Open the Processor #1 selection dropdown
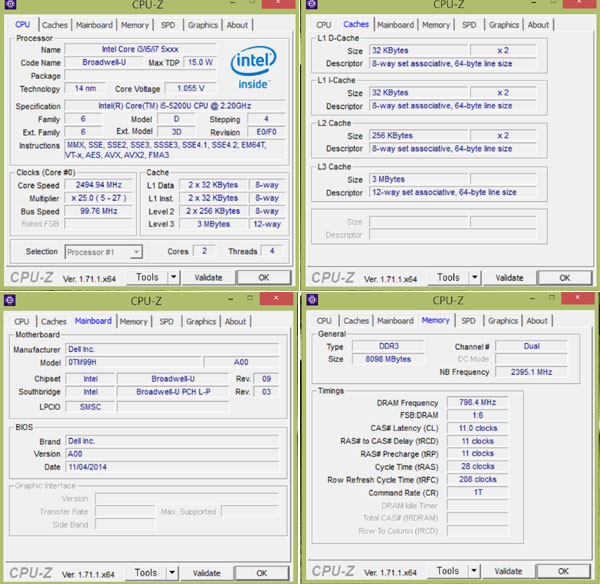 tap(104, 252)
